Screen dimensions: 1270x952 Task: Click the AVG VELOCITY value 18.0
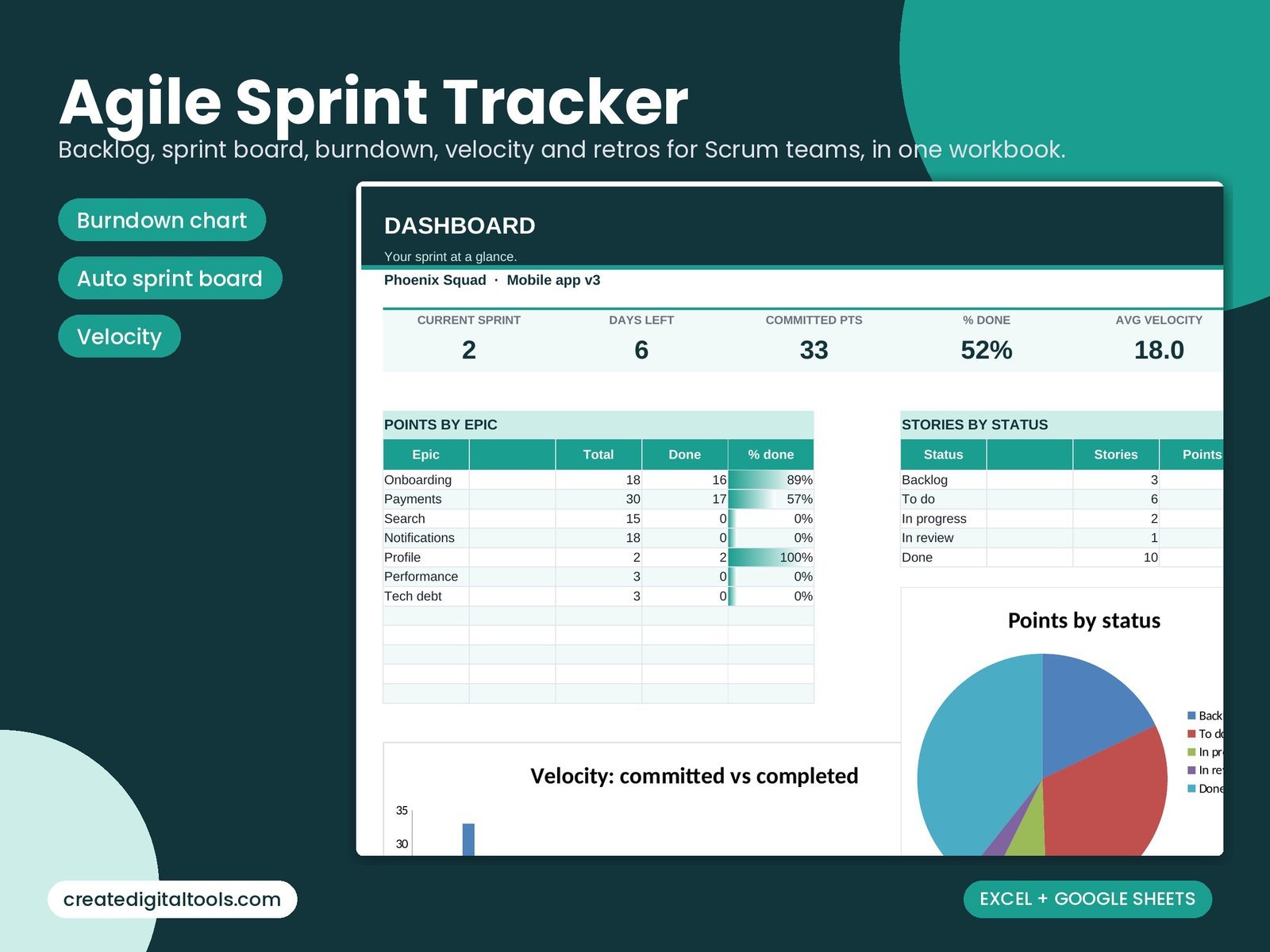coord(1159,350)
